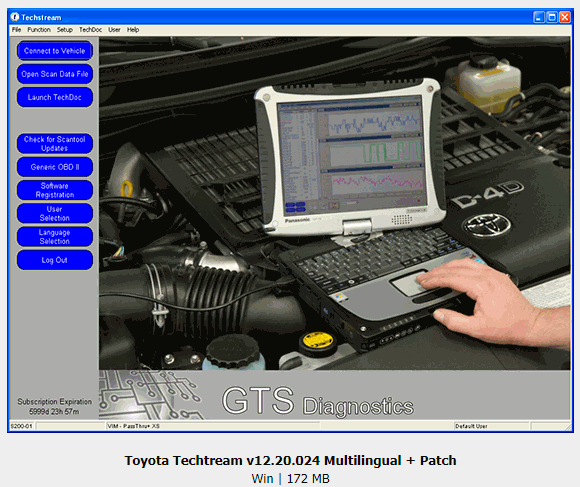Click the Log Out button
This screenshot has height=487, width=580.
[x=55, y=260]
